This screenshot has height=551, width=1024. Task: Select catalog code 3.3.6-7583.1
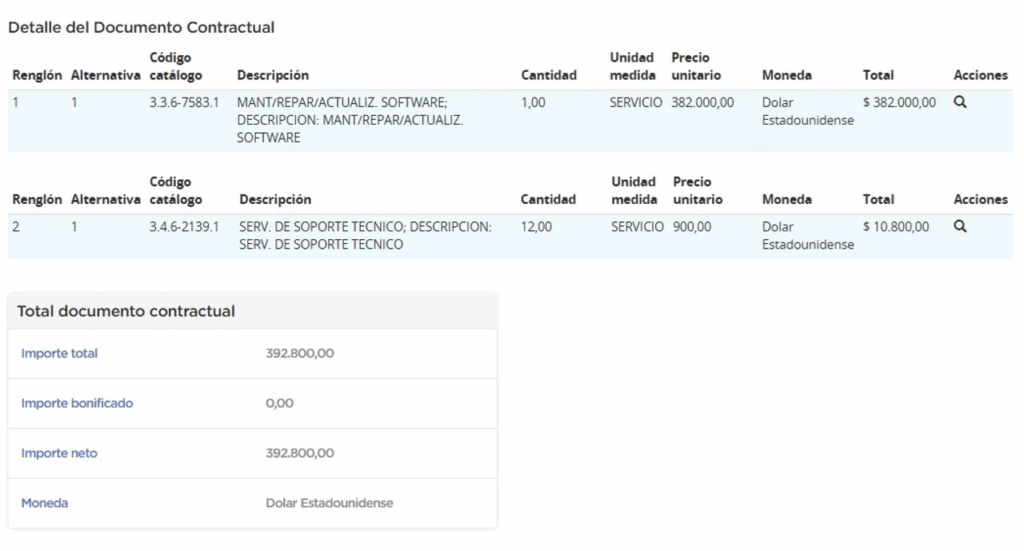tap(184, 102)
